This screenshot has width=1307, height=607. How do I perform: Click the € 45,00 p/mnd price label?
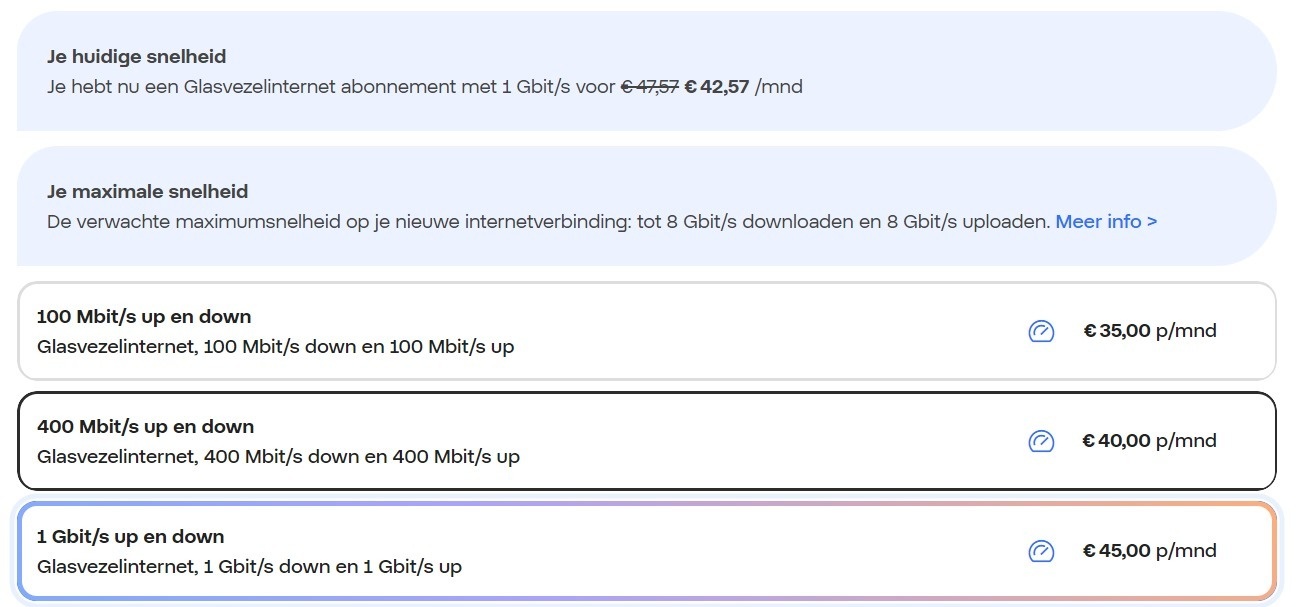point(1148,551)
